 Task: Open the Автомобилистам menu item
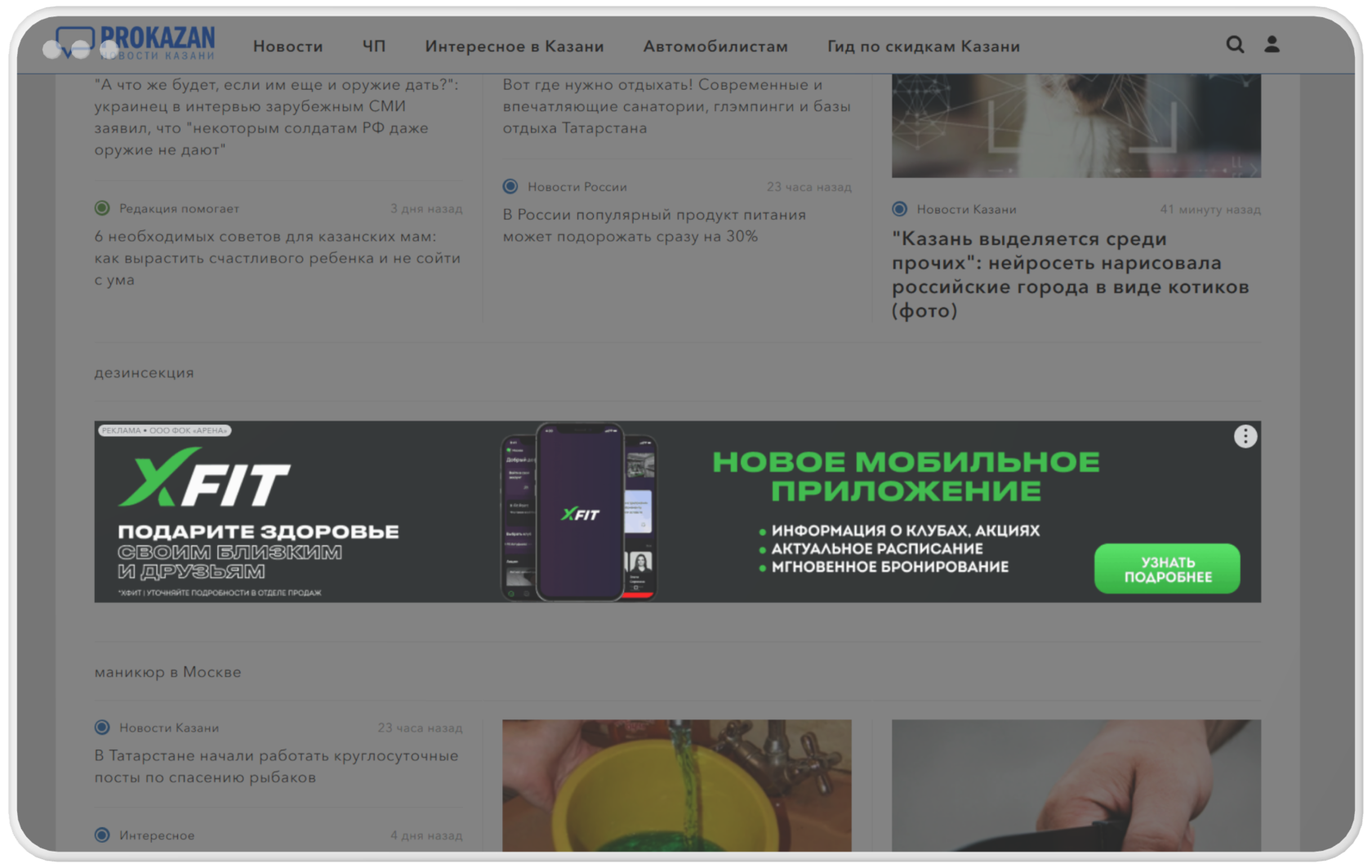pyautogui.click(x=715, y=47)
